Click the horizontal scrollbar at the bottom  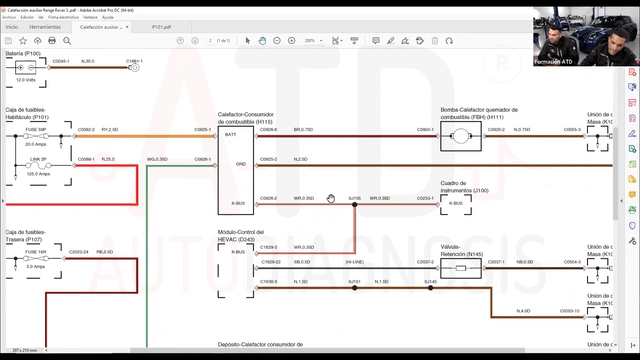click(x=327, y=350)
